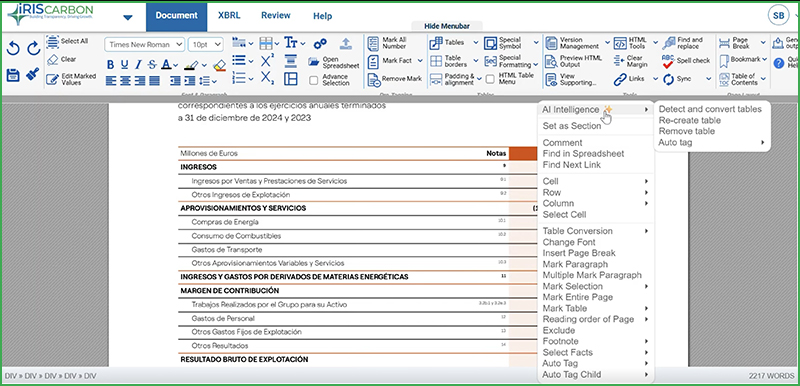Click the Open Spreadsheet button
Image resolution: width=800 pixels, height=386 pixels.
point(334,62)
